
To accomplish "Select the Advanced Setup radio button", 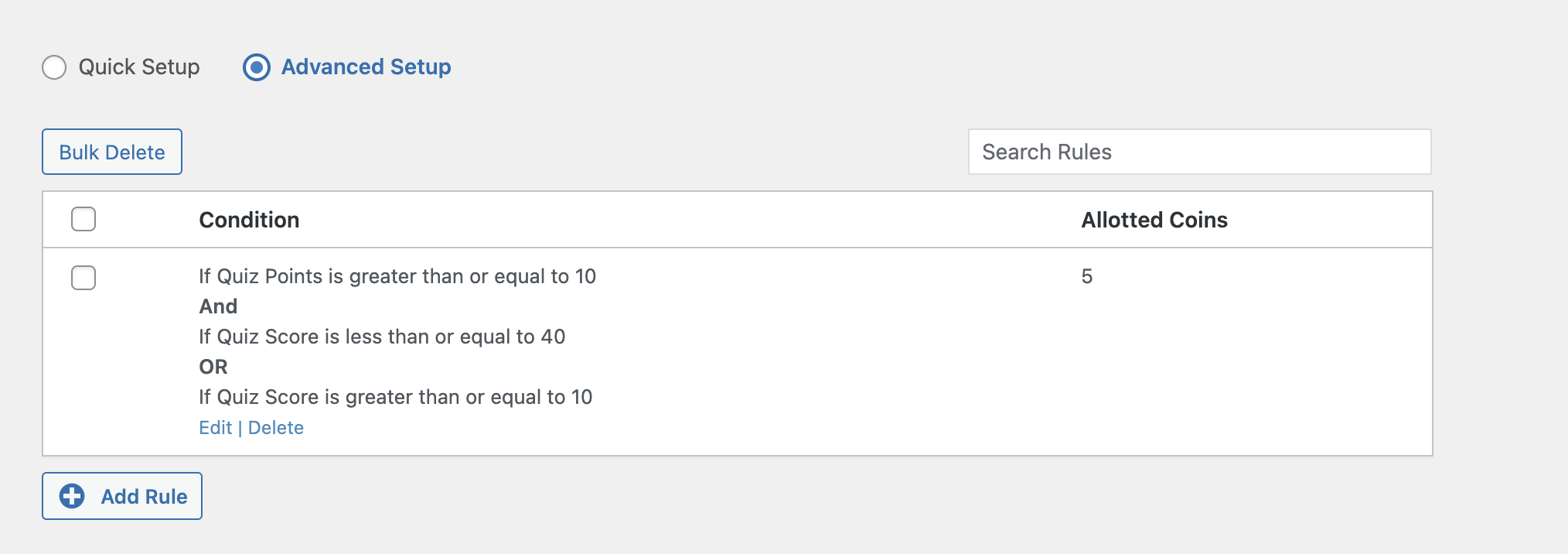I will point(257,67).
